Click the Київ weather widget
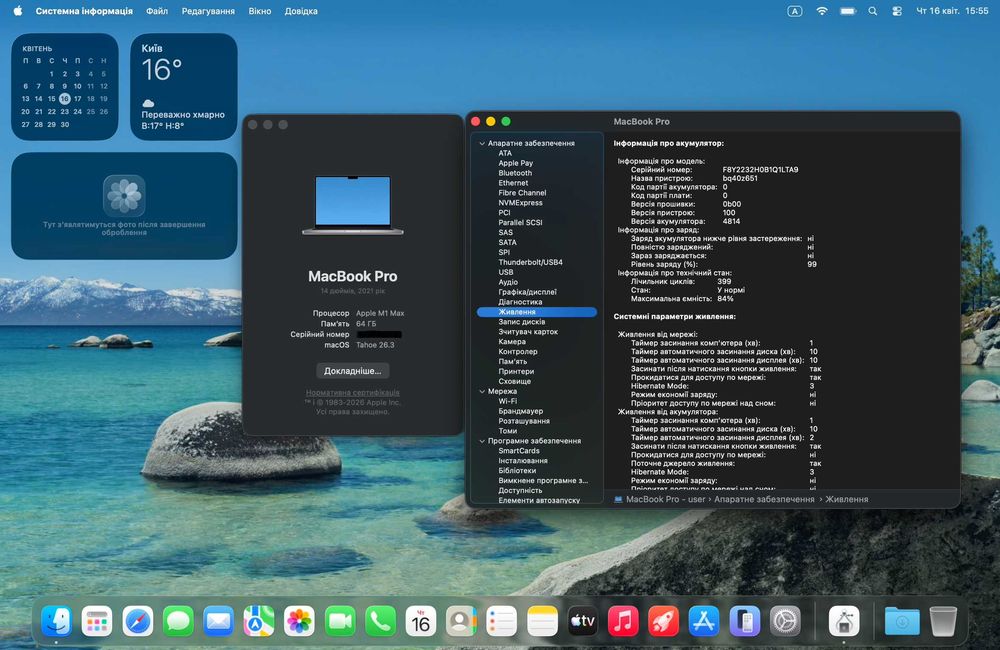 click(x=184, y=87)
